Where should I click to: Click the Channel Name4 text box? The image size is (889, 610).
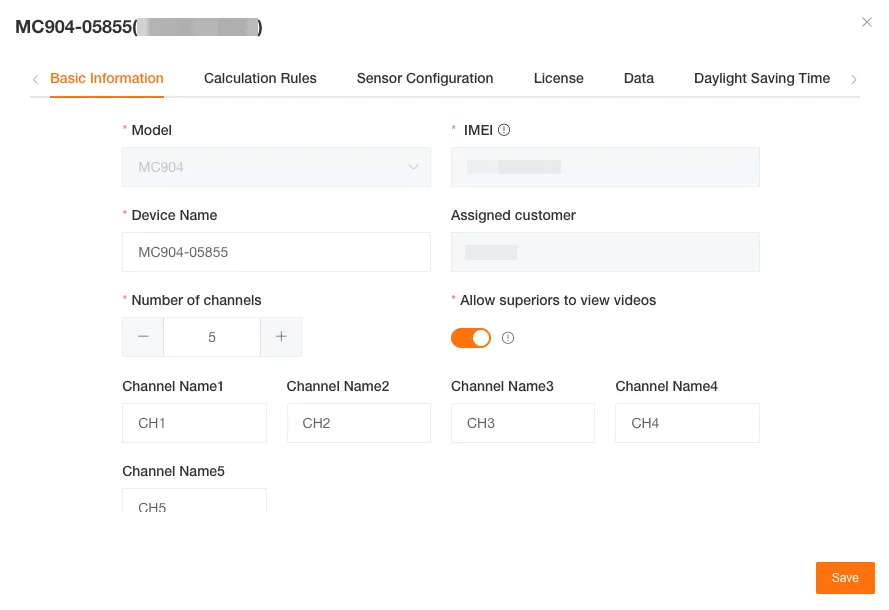point(687,423)
